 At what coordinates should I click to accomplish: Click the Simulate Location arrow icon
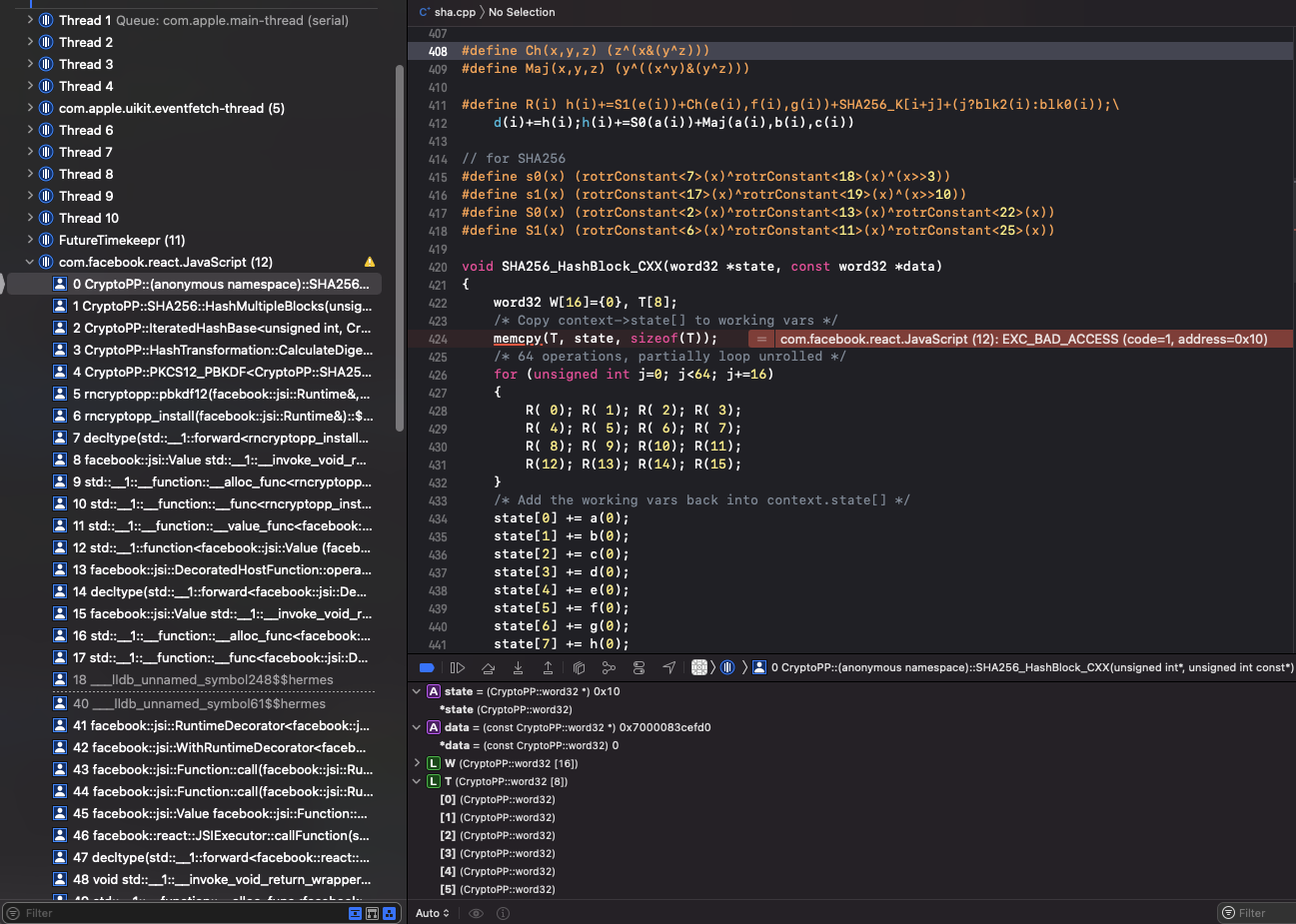pos(669,667)
